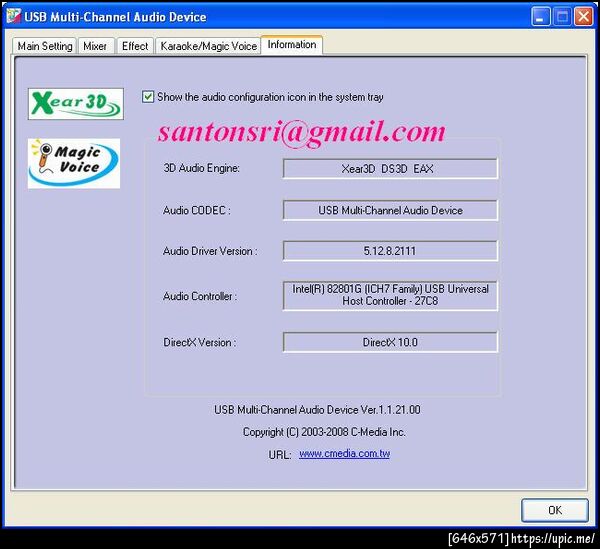Click the 'Ver.1.1.21.00' version text
This screenshot has width=600, height=549.
(391, 410)
